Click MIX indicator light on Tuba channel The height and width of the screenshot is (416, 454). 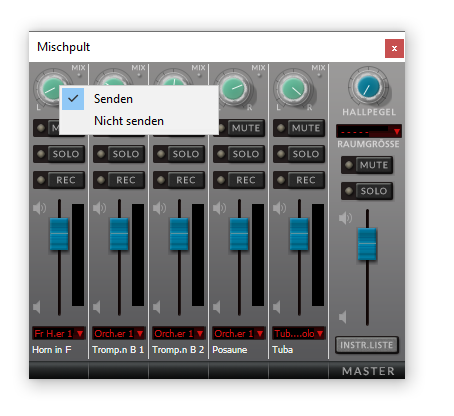(319, 75)
